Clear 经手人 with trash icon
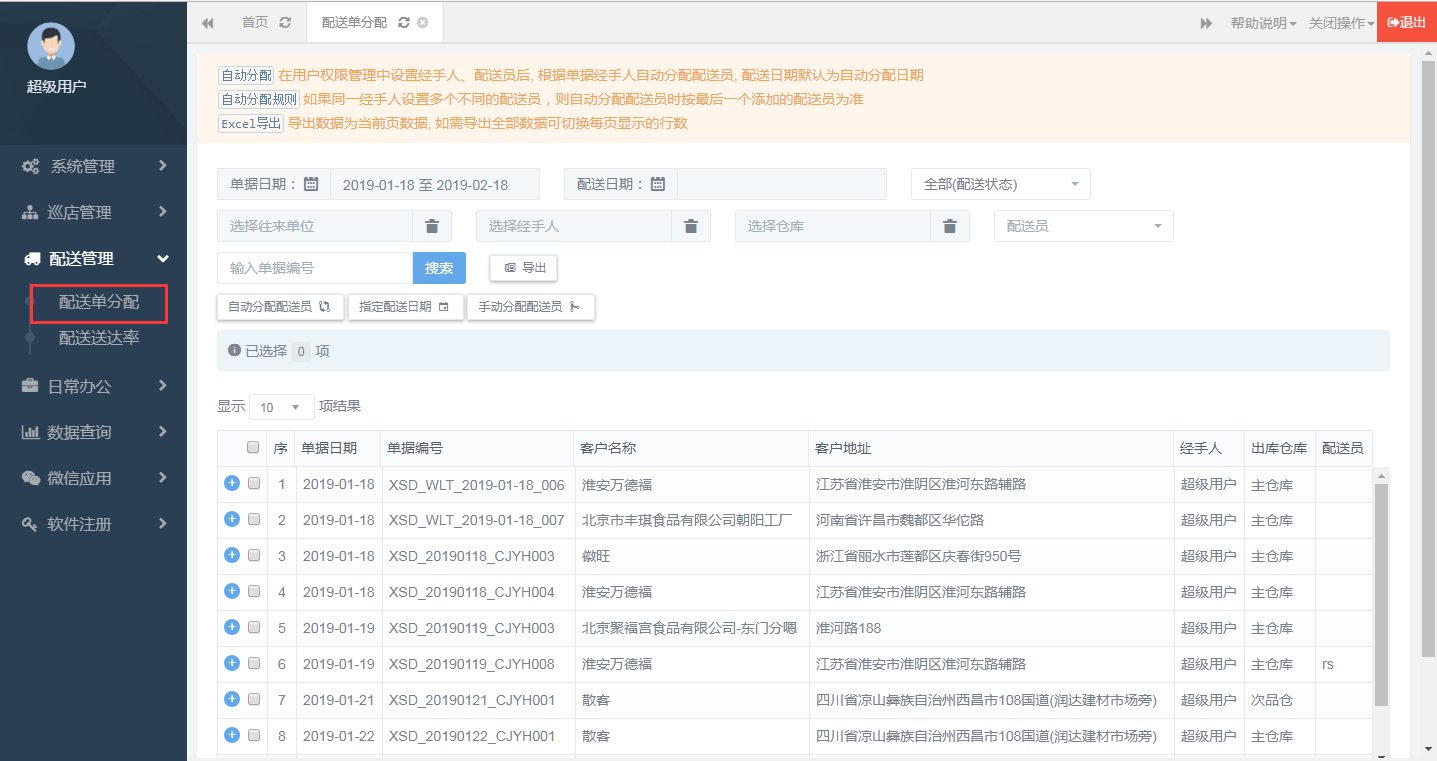This screenshot has width=1437, height=761. (691, 226)
